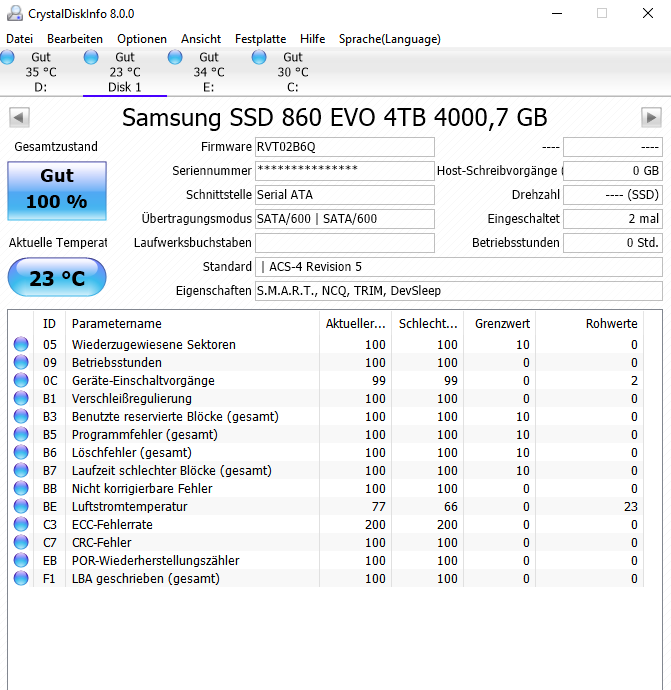Select the Luftstromtemperatur parameter text
671x690 pixels.
point(129,507)
